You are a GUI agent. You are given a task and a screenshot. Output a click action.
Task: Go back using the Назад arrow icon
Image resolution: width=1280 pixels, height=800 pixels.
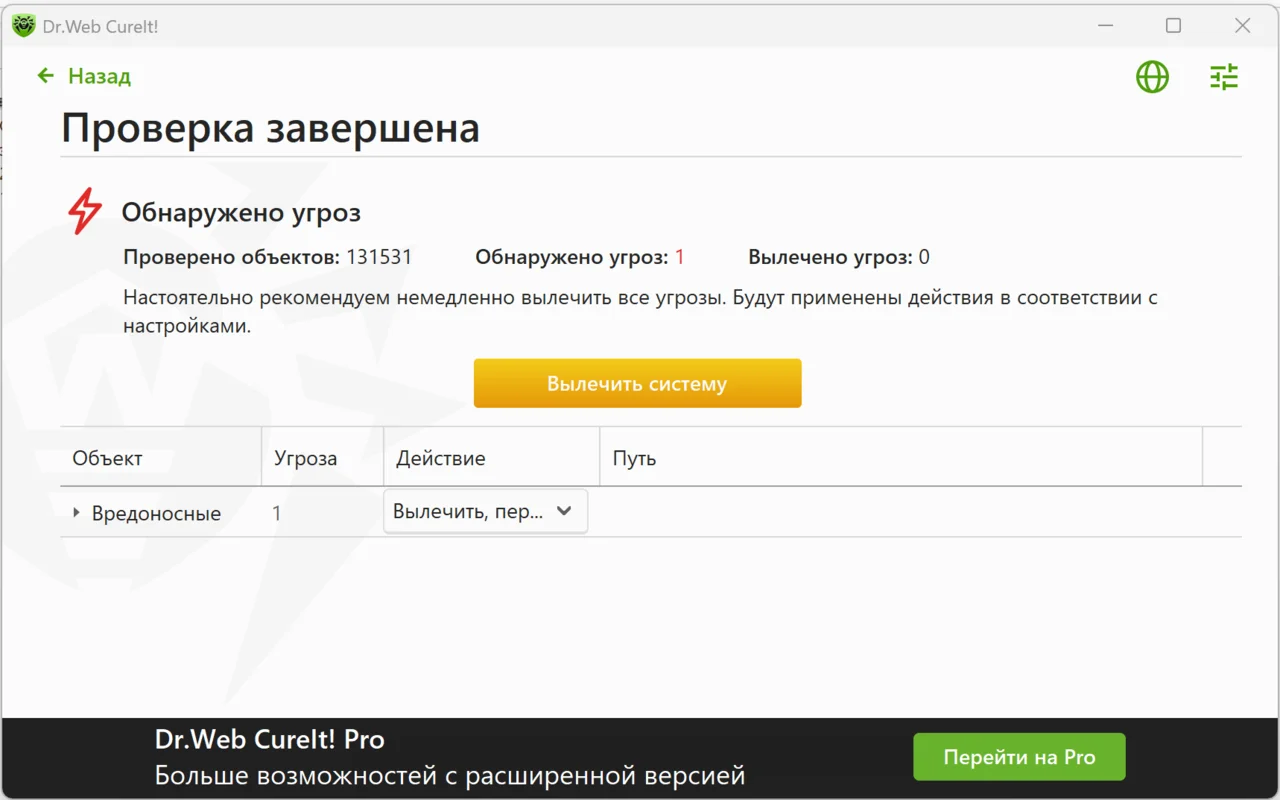45,76
